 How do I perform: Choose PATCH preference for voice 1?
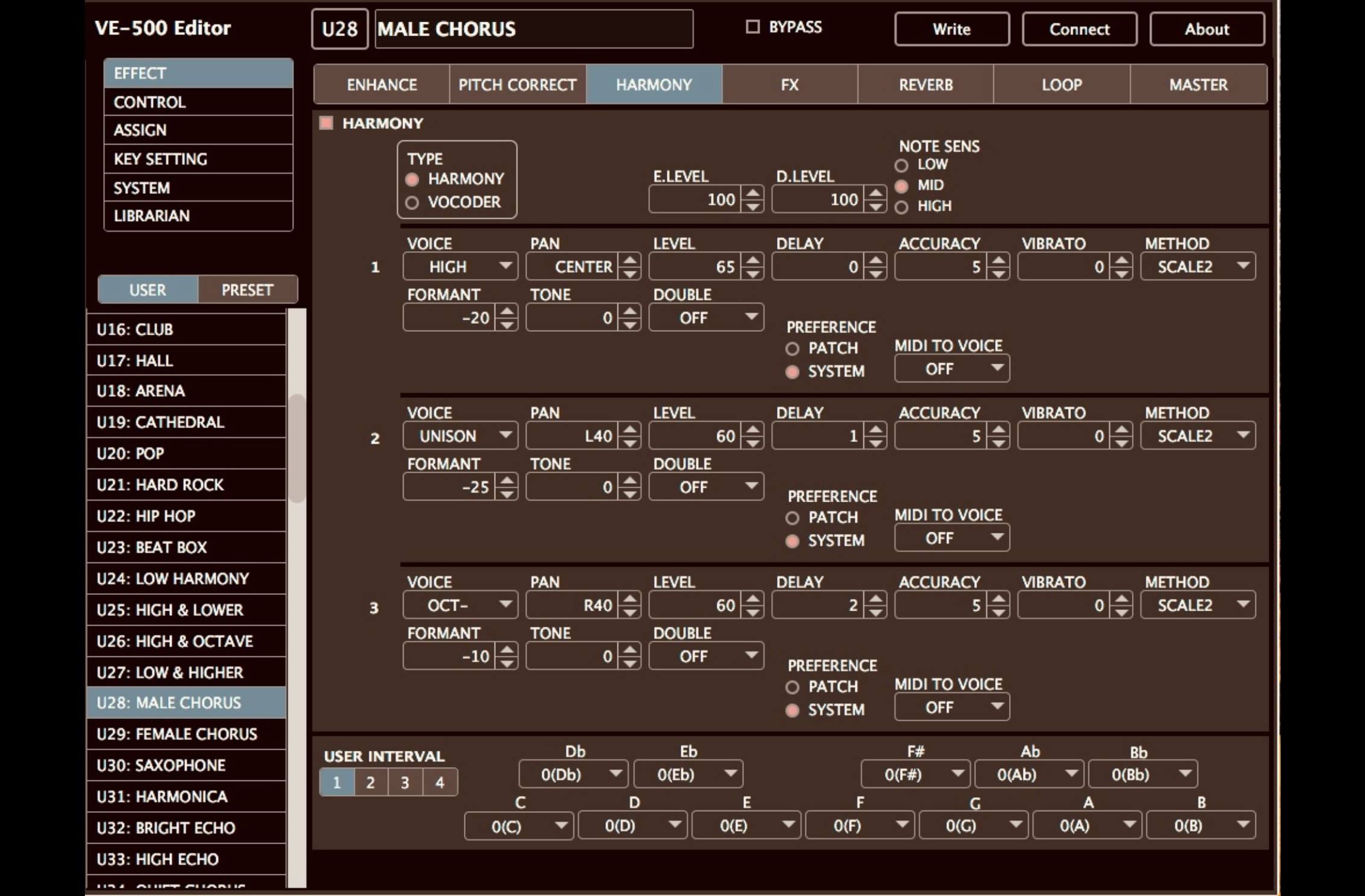point(792,349)
